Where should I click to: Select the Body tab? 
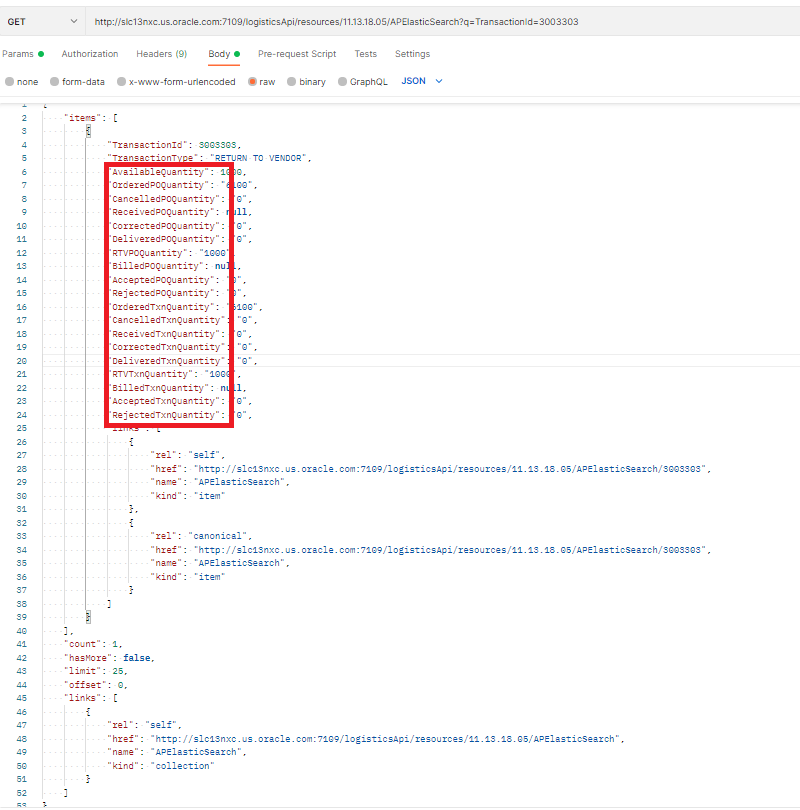coord(224,54)
